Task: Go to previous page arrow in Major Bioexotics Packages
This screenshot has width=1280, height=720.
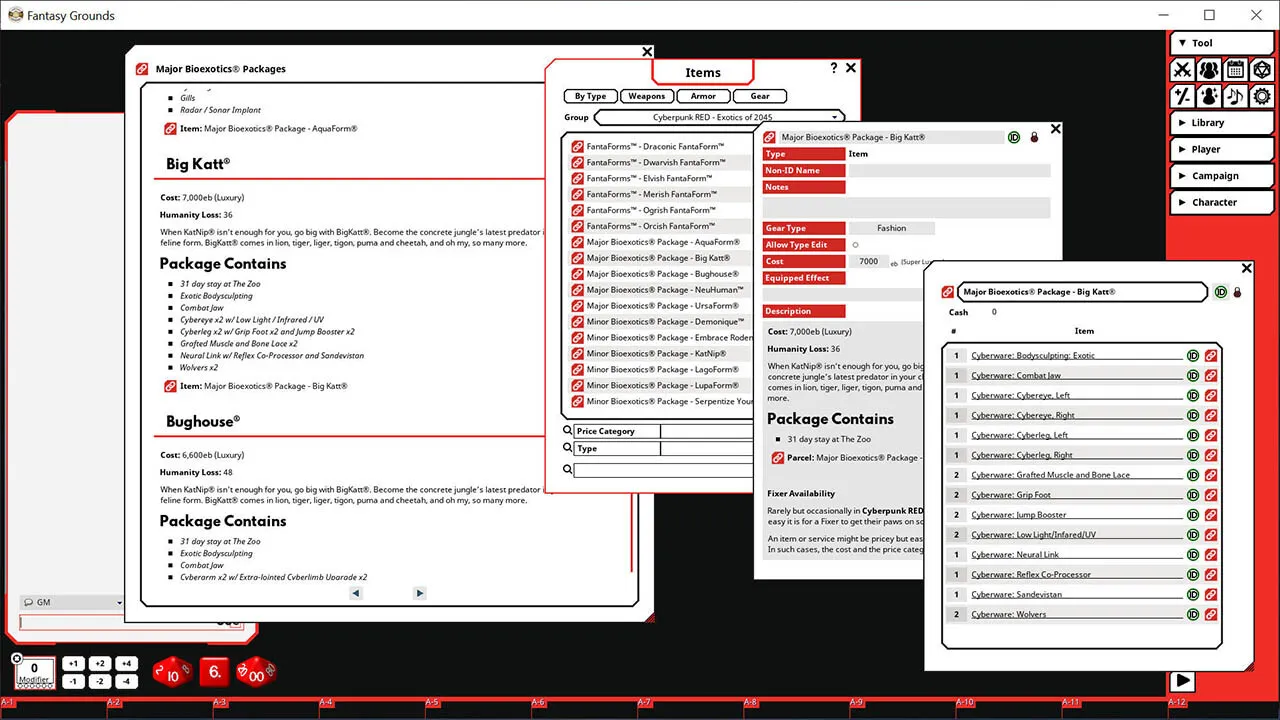Action: pos(356,593)
